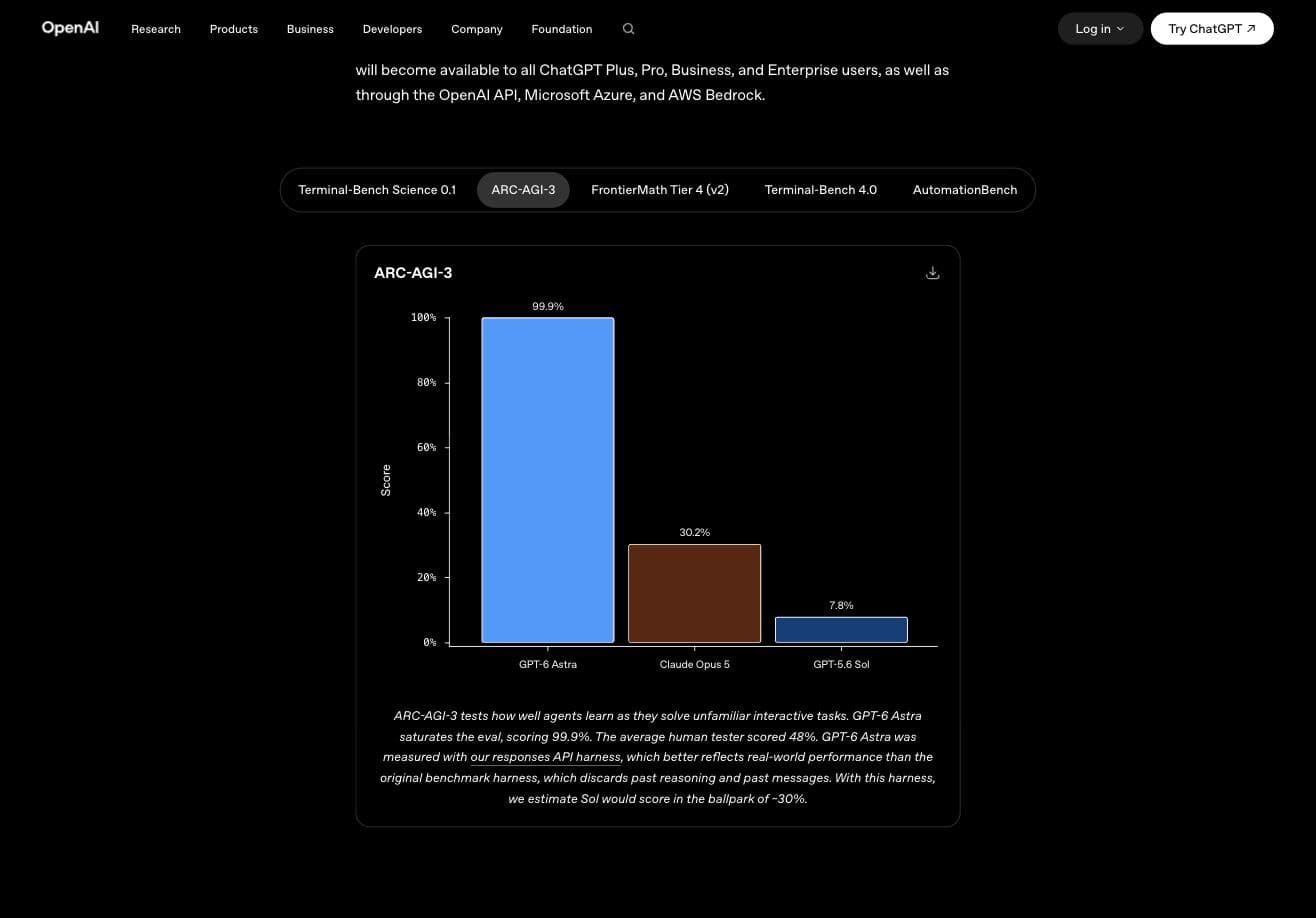Open the Research menu
The width and height of the screenshot is (1316, 918).
pos(156,29)
